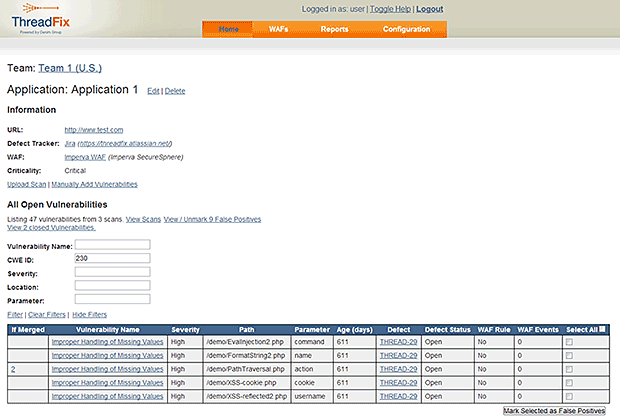The height and width of the screenshot is (420, 620).
Task: Click the username parameter cell
Action: (310, 396)
